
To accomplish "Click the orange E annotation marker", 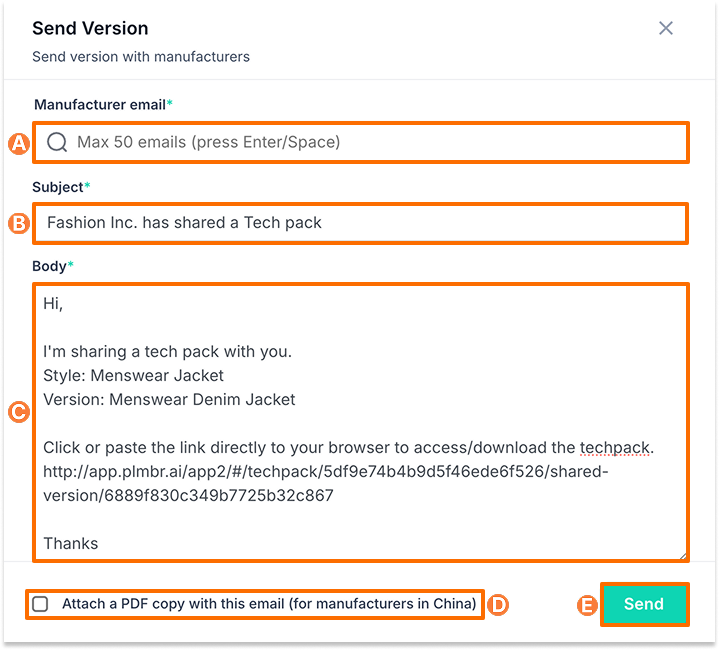I will [x=588, y=604].
